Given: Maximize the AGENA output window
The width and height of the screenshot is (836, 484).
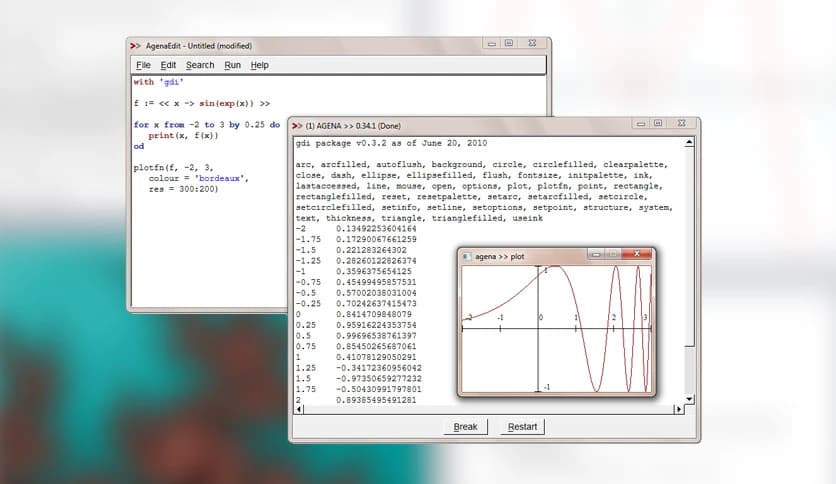Looking at the screenshot, I should (658, 123).
